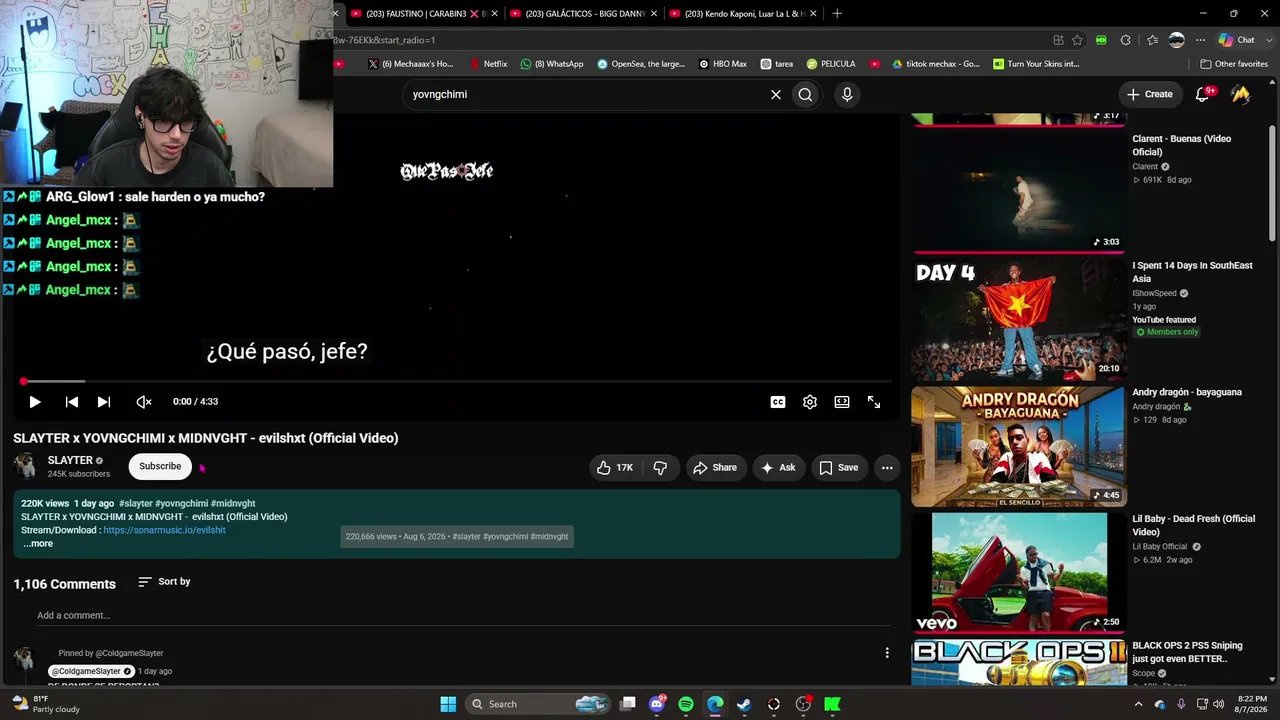The width and height of the screenshot is (1280, 720).
Task: Subscribe to the SLAYTER channel
Action: (x=160, y=466)
